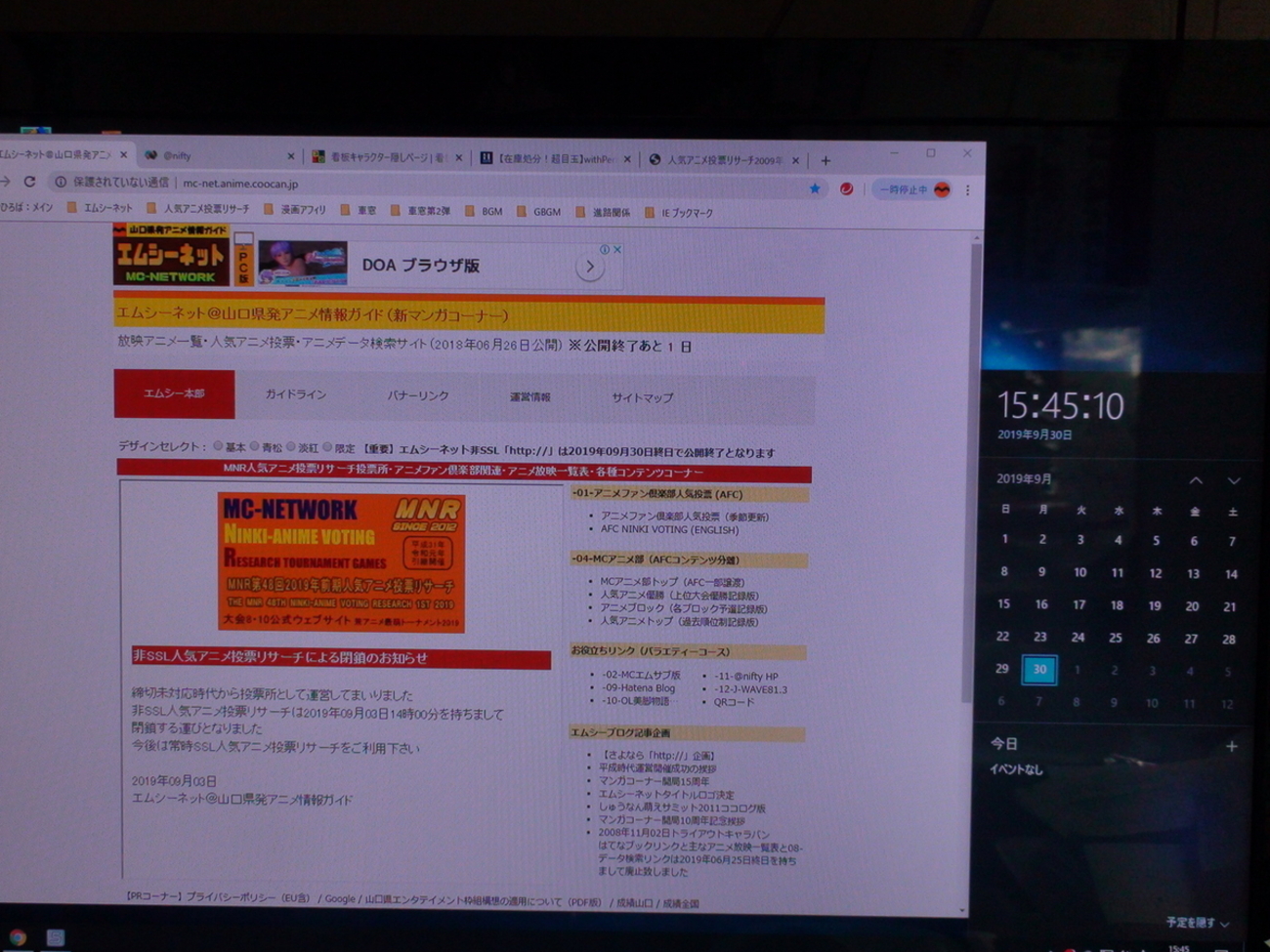Click the site info icon in address bar
The width and height of the screenshot is (1270, 952).
[61, 182]
